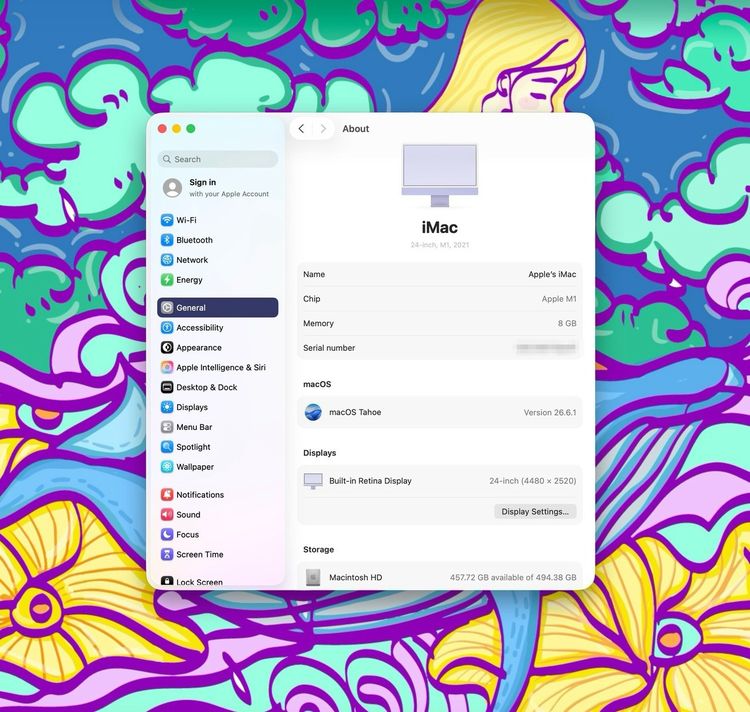This screenshot has height=712, width=750.
Task: Click the Apple M1 chip value
Action: (559, 299)
